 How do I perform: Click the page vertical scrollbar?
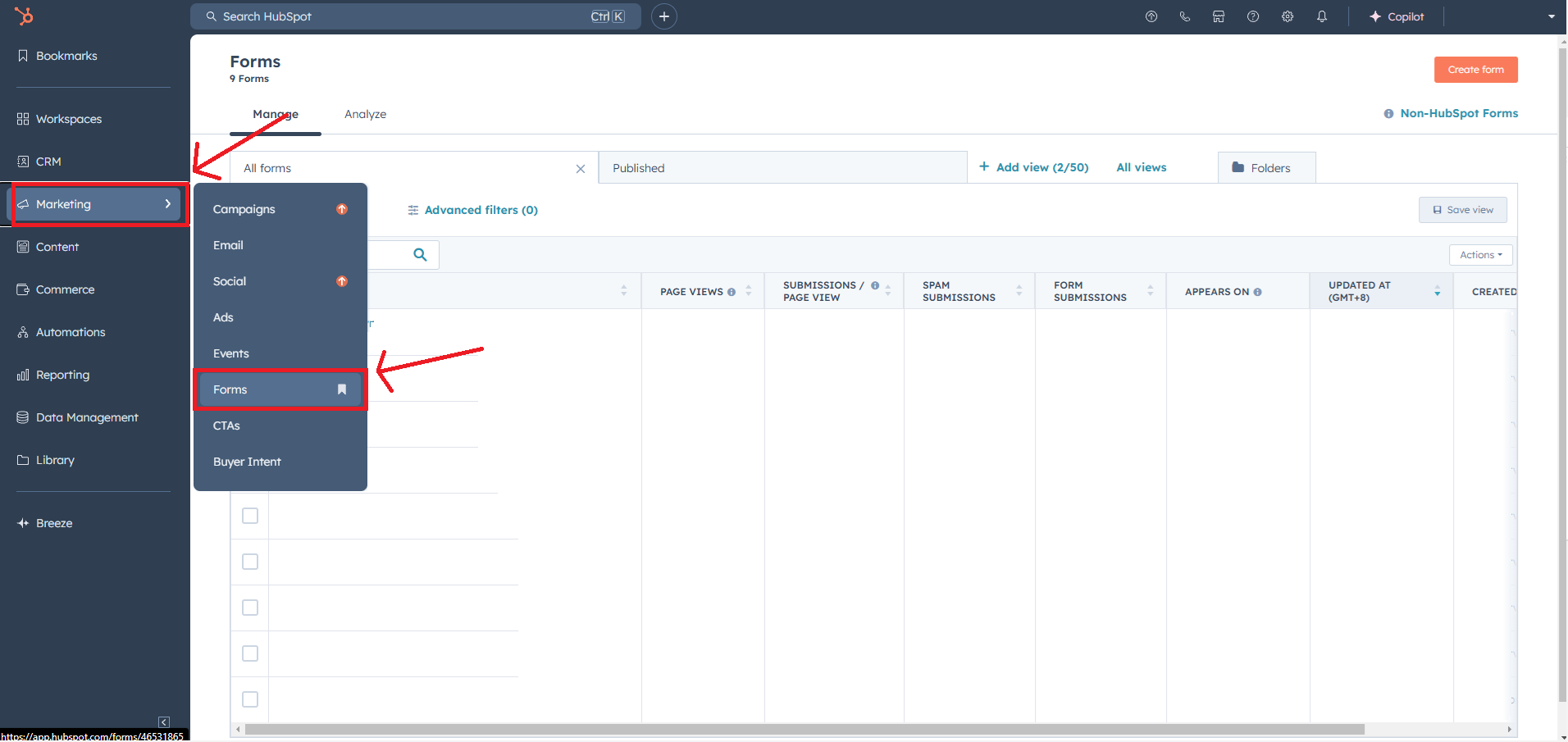(1562, 375)
